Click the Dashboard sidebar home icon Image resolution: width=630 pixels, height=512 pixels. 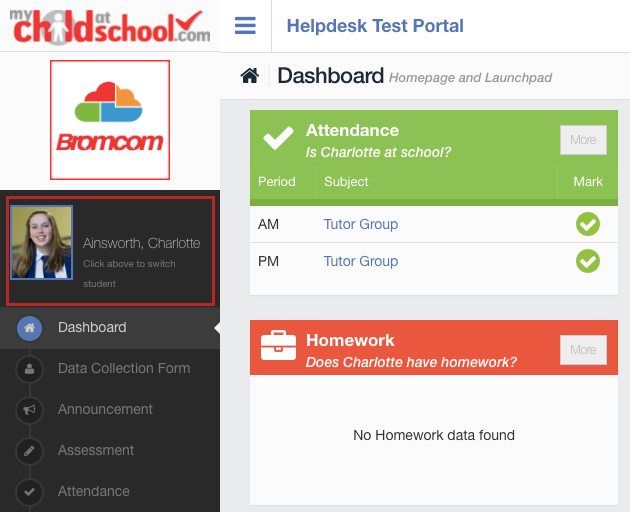pos(30,328)
